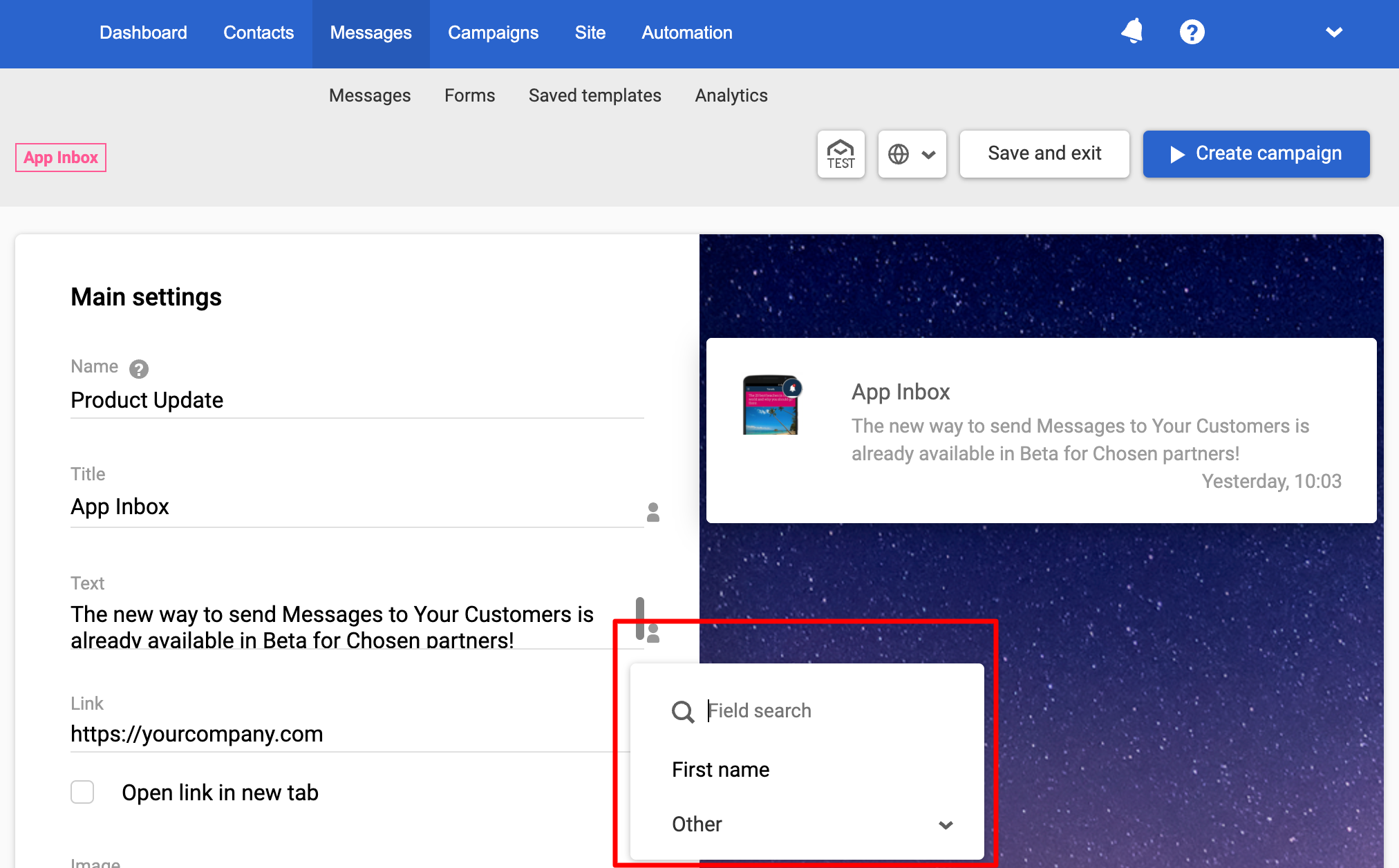This screenshot has height=868, width=1399.
Task: Open the Campaigns menu tab
Action: 493,32
